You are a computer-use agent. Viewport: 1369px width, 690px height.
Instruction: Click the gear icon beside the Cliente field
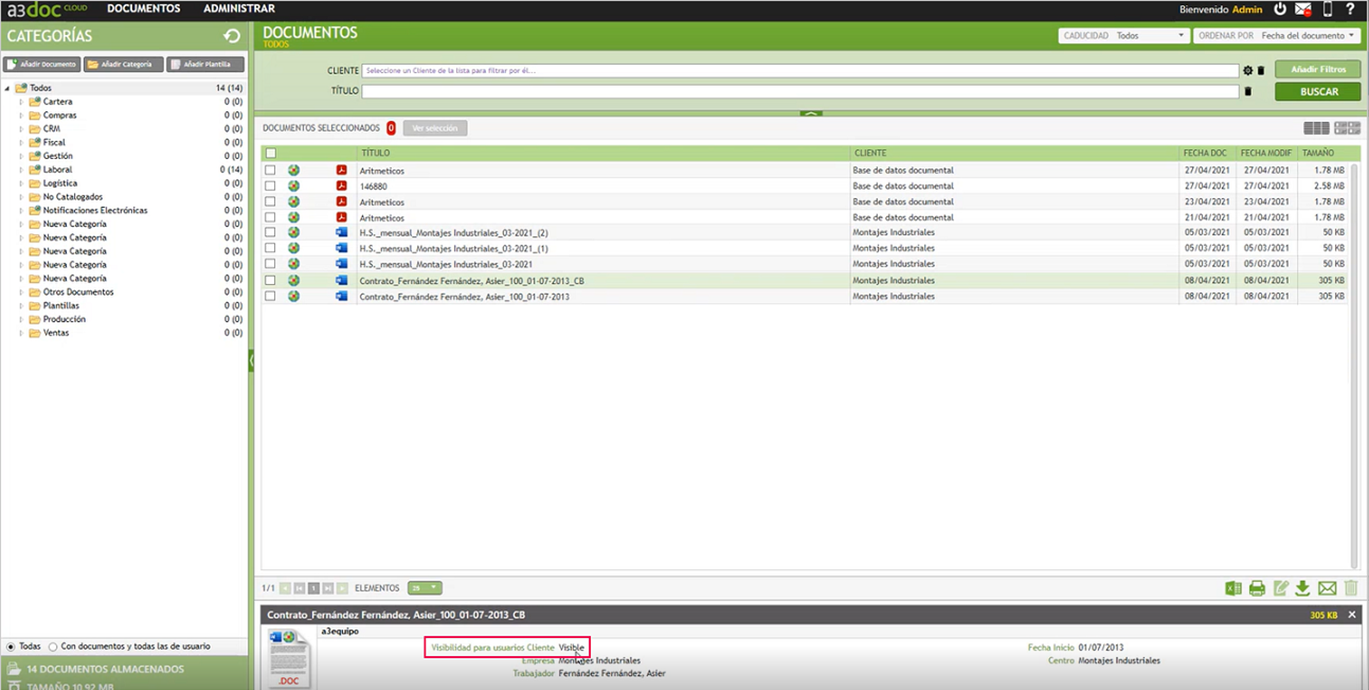pos(1248,71)
